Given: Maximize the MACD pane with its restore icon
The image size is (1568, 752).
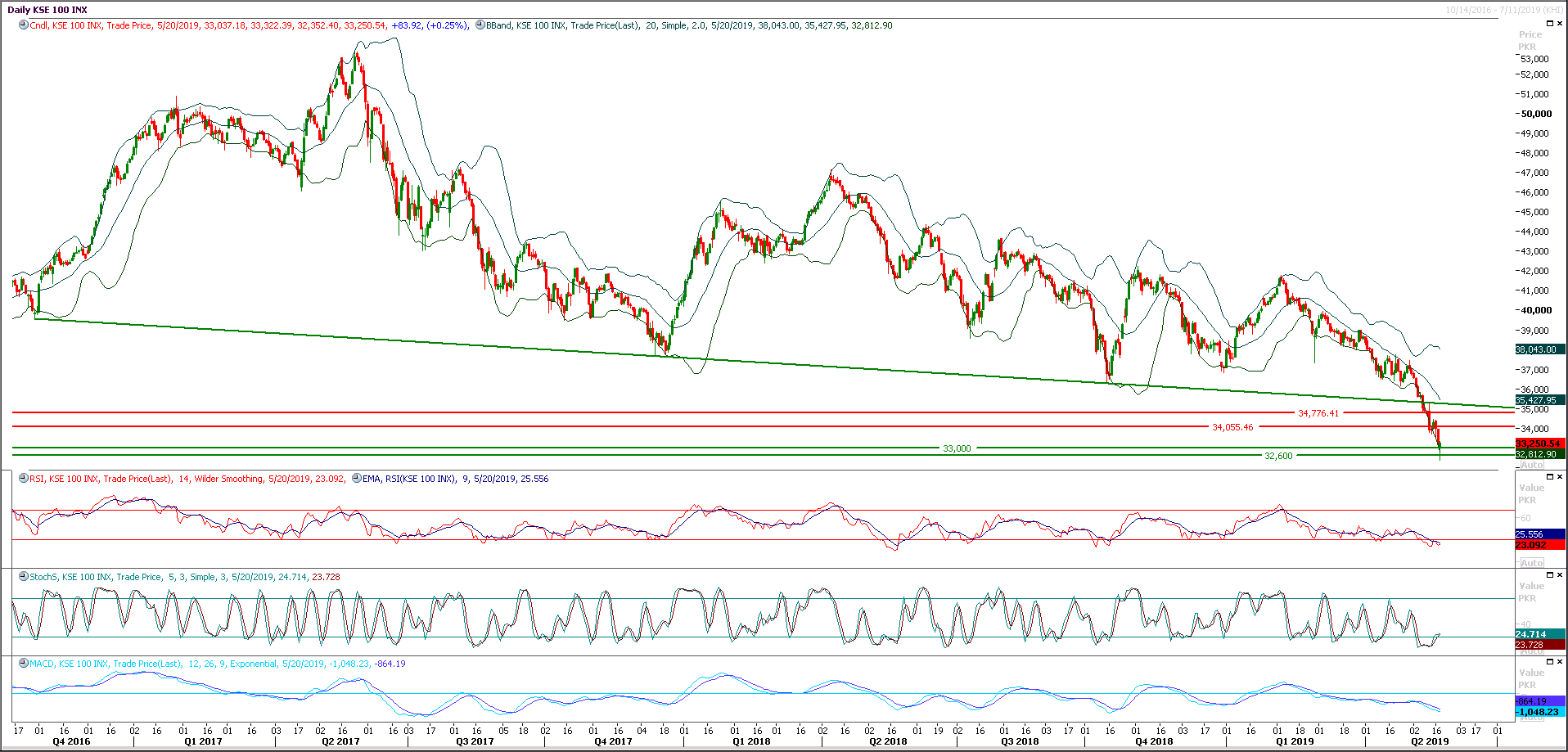Looking at the screenshot, I should point(1549,660).
